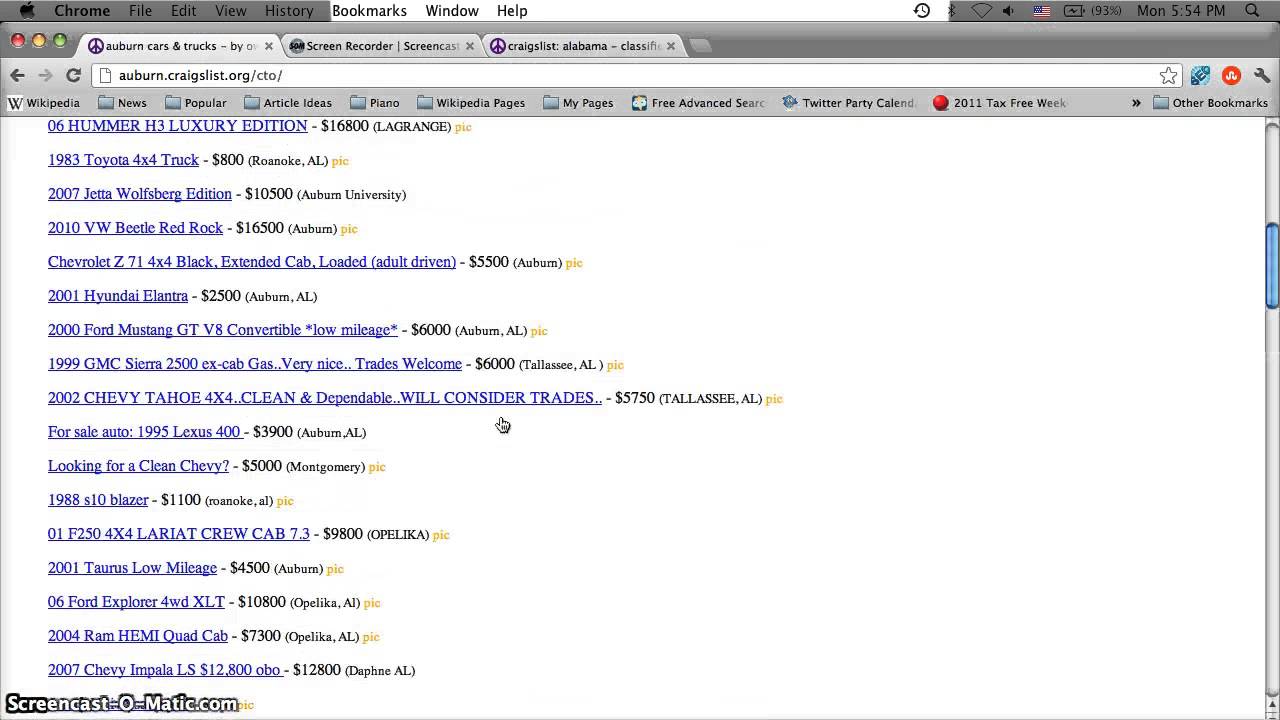Viewport: 1280px width, 720px height.
Task: Open 2007 Jetta Wolfsberg Edition listing
Action: pos(140,194)
